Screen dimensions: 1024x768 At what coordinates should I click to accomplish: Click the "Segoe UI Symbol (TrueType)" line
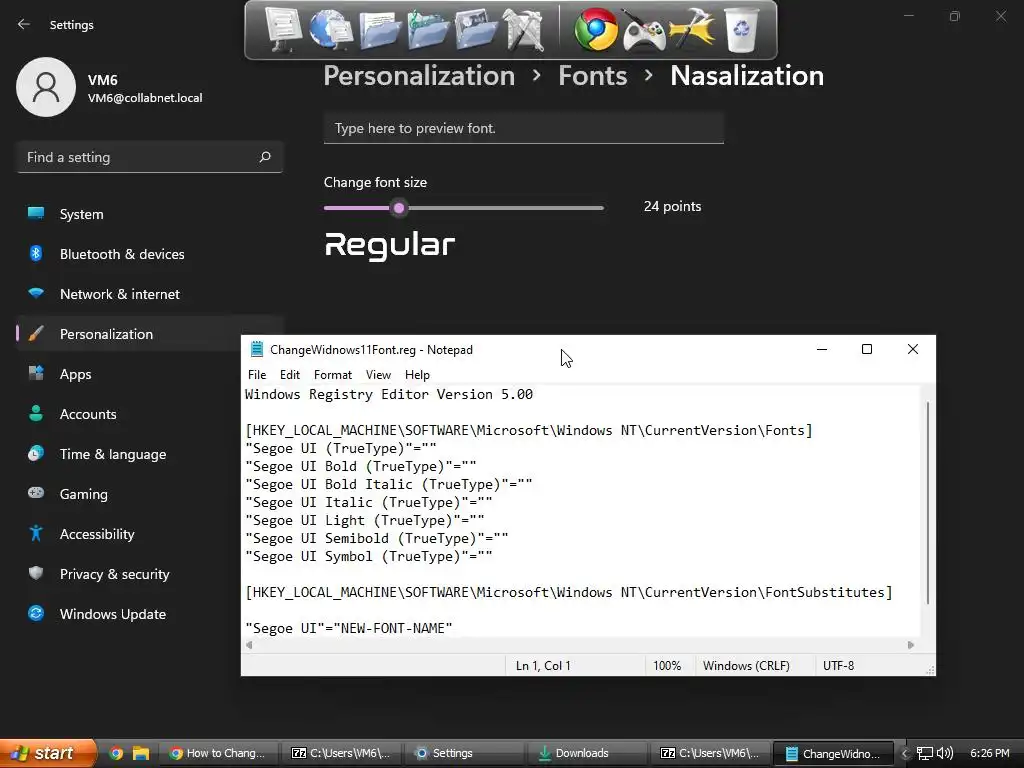click(369, 556)
